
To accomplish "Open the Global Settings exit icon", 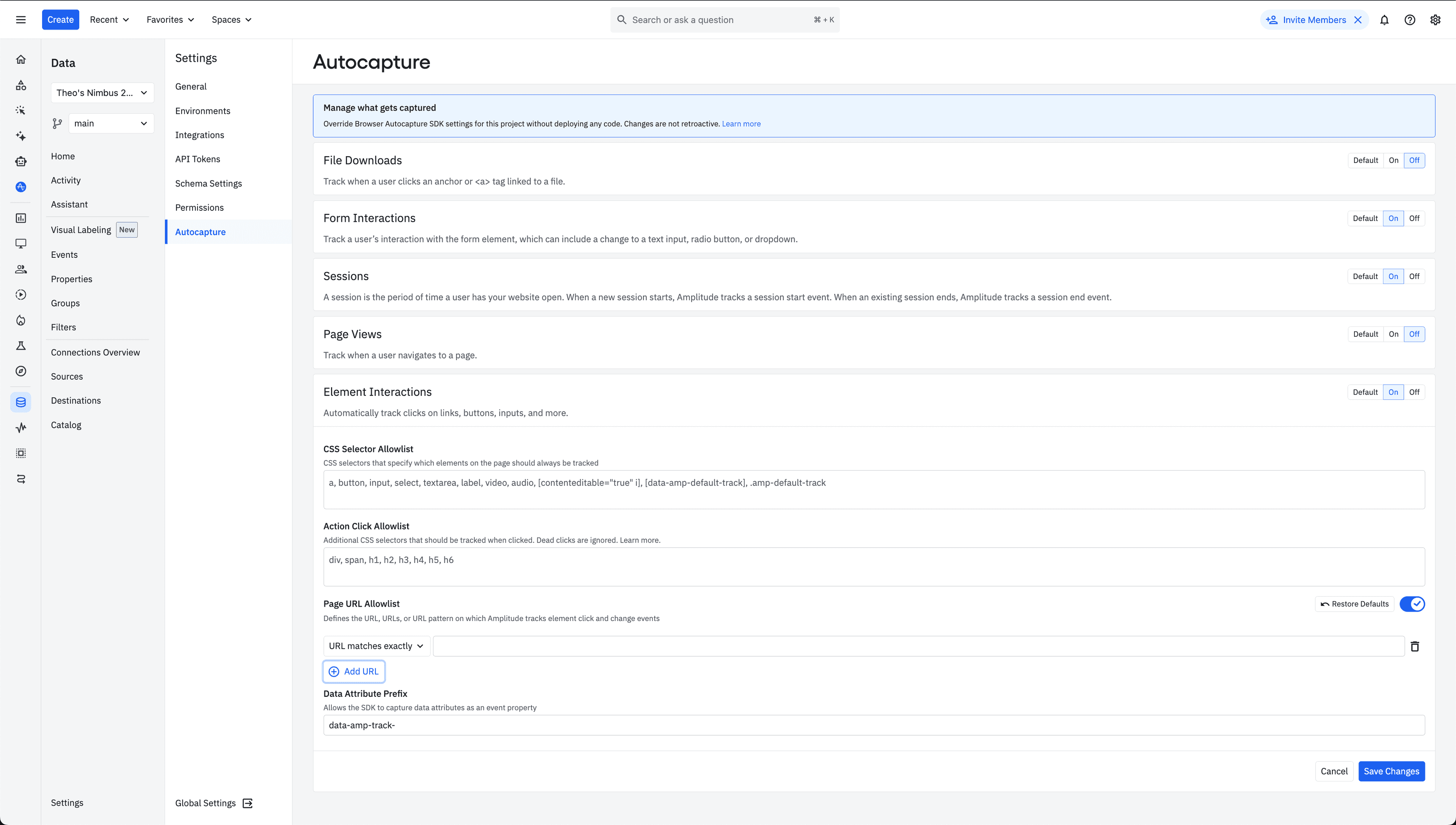I will tap(248, 803).
